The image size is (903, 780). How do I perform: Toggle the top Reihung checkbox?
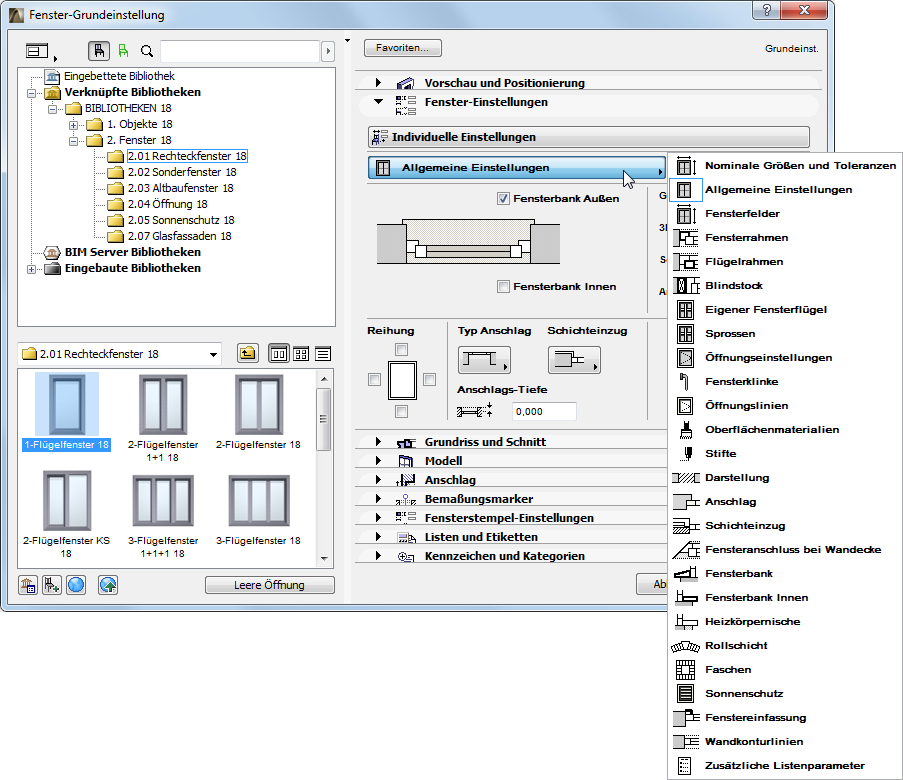[404, 348]
